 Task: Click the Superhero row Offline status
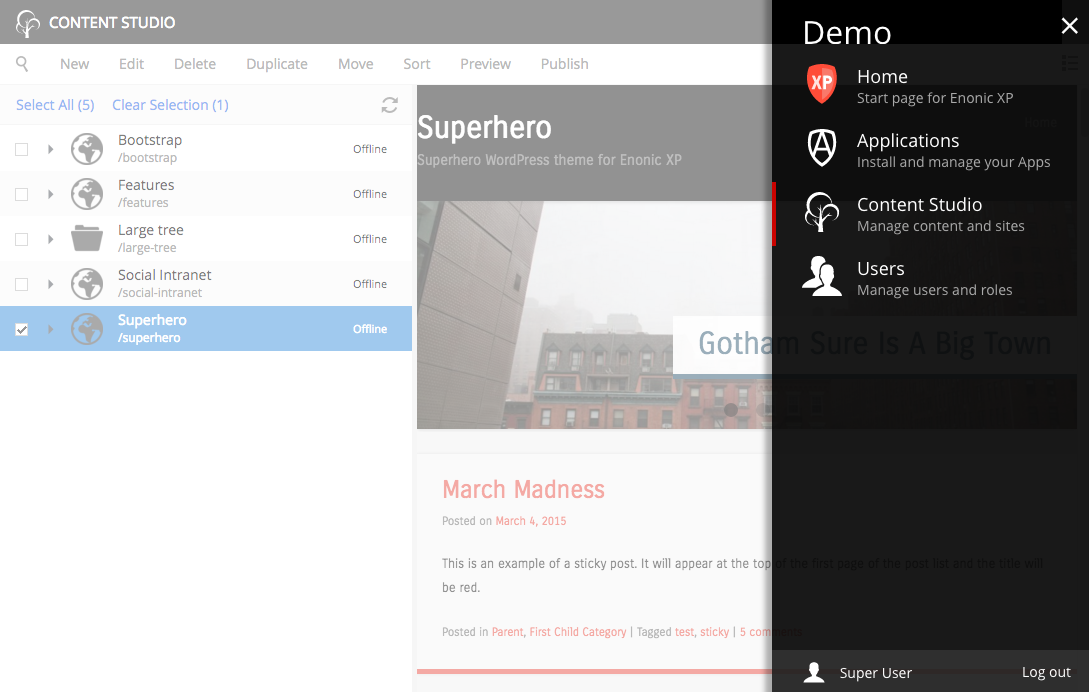[370, 329]
